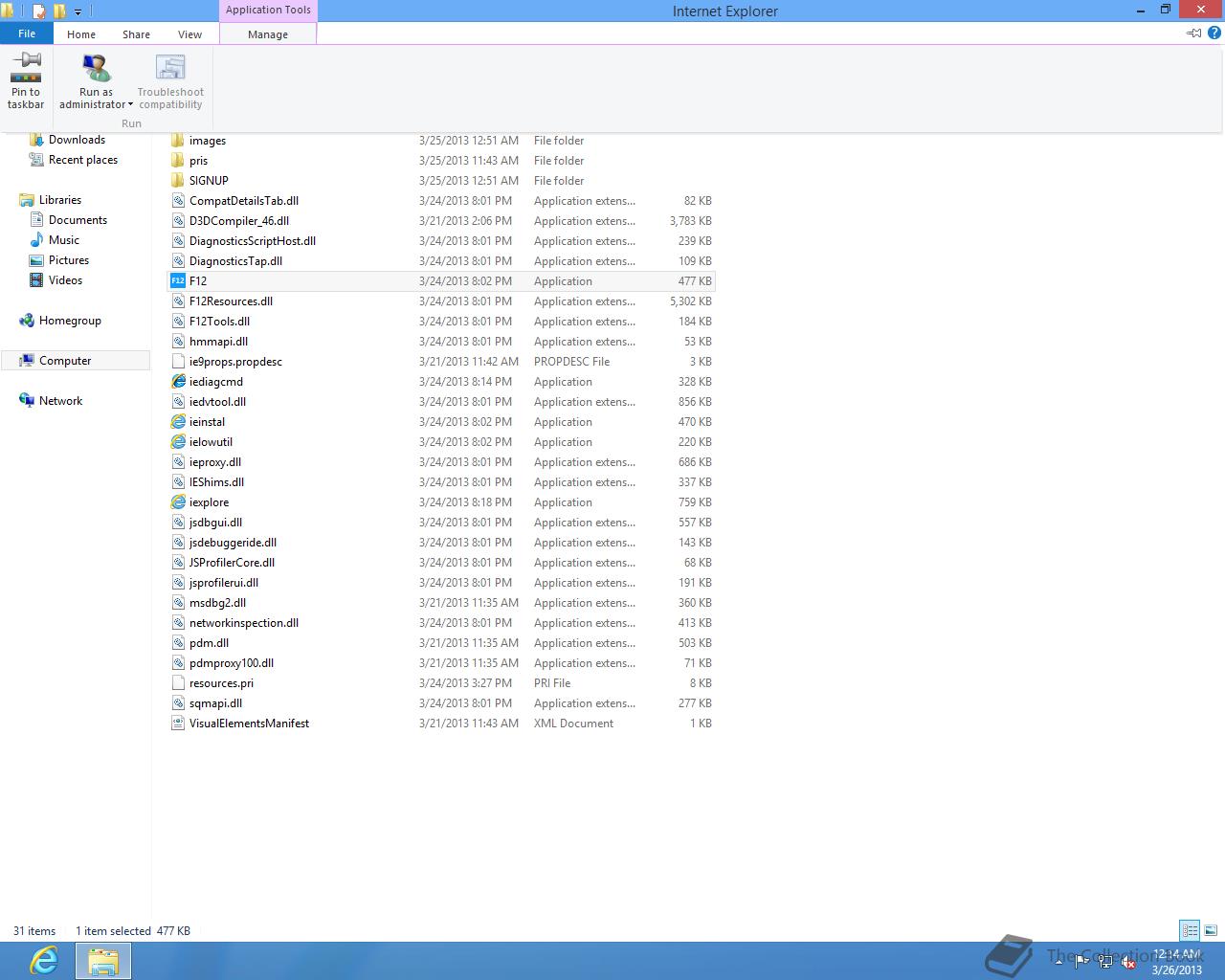Click the ielowutil application icon
The image size is (1225, 980).
(x=178, y=442)
